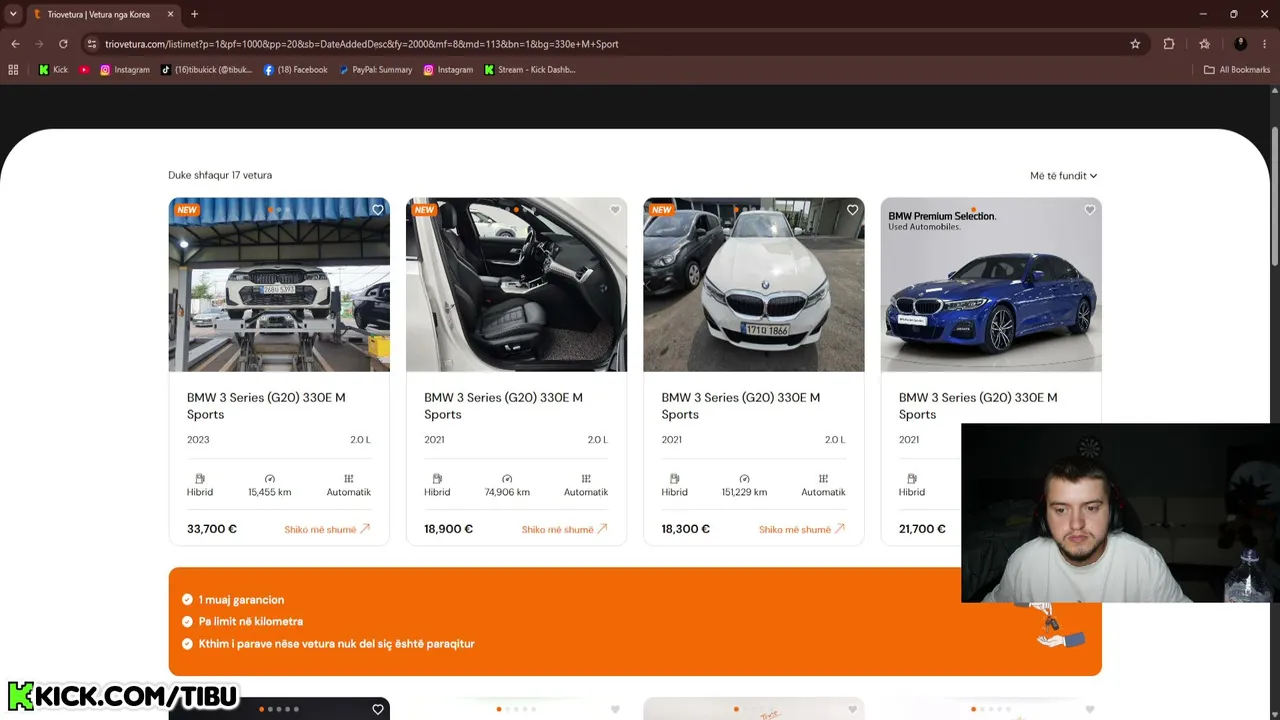Click the Kthim i parave guarantee text
The width and height of the screenshot is (1280, 720).
(336, 644)
